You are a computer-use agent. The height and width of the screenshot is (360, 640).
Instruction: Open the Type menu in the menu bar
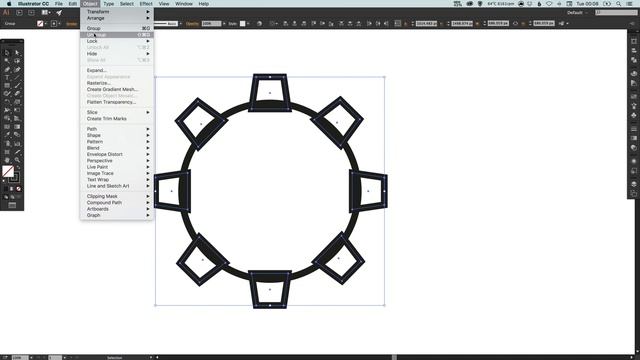point(109,4)
